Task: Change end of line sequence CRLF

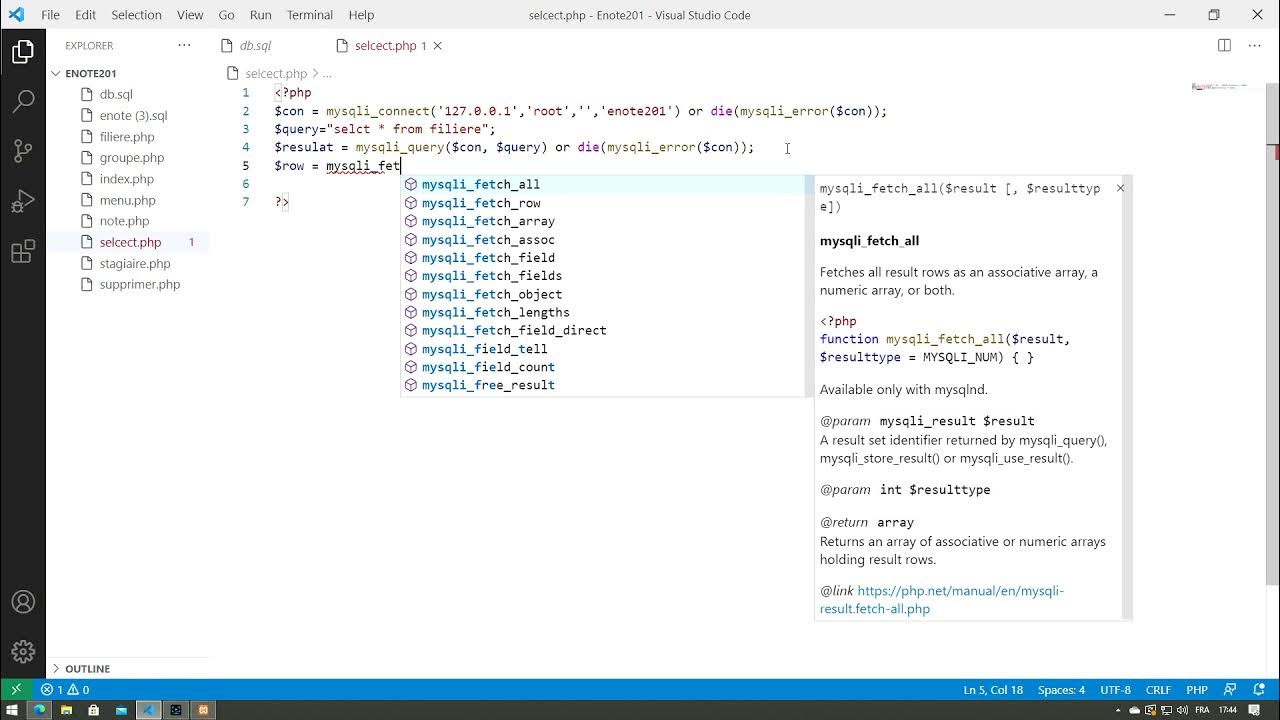Action: click(1158, 689)
